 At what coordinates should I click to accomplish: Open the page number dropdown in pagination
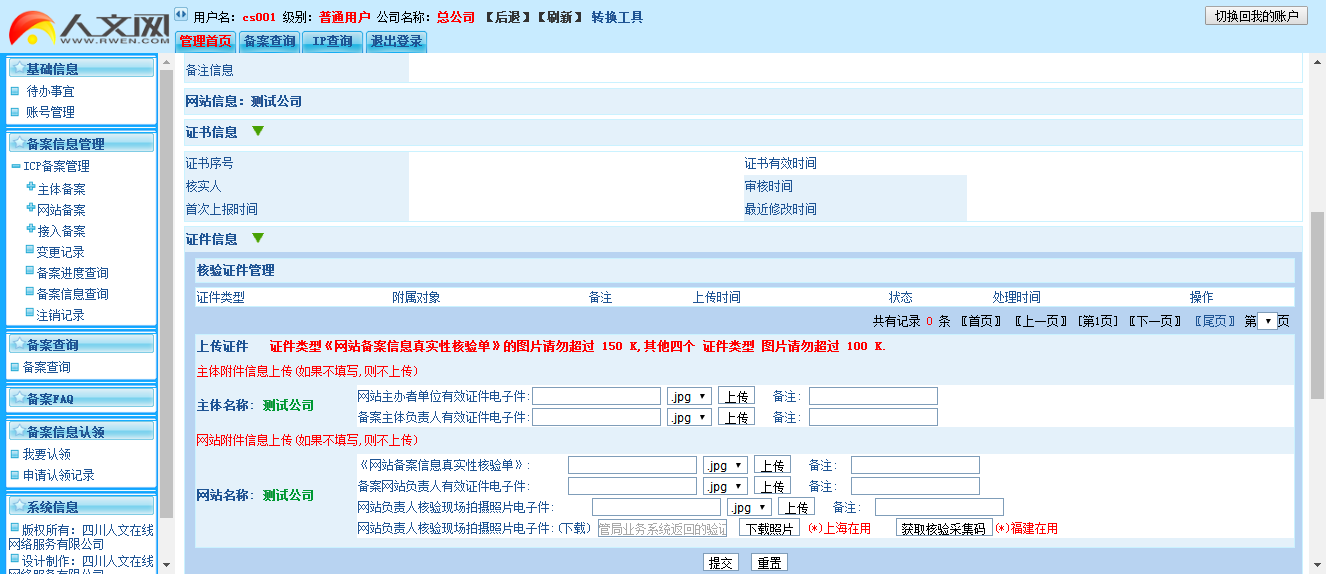point(1267,321)
